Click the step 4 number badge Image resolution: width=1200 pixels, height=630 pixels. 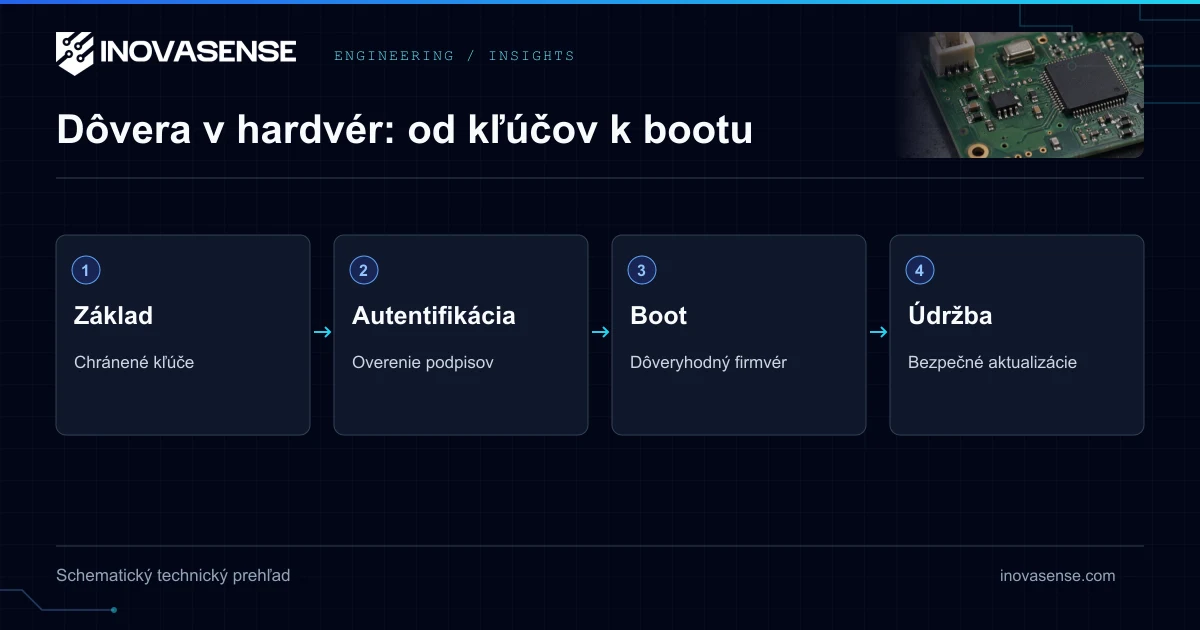[x=920, y=270]
